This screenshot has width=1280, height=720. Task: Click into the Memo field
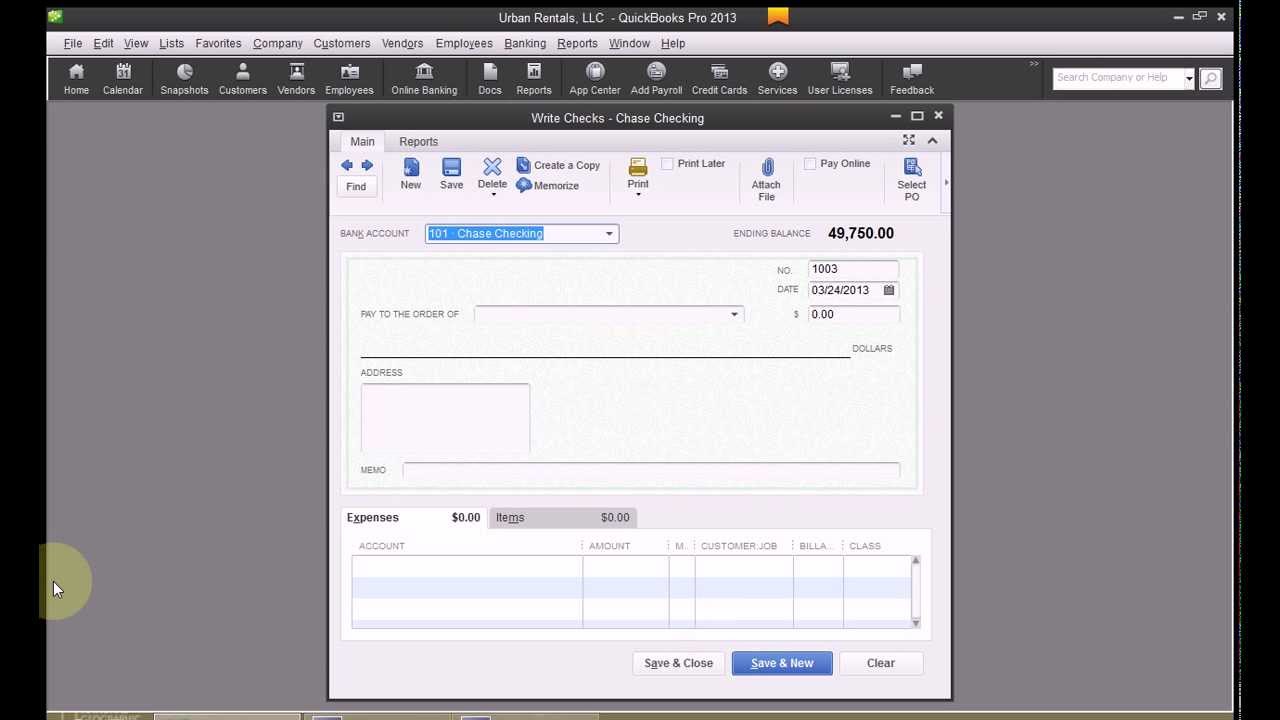(x=651, y=470)
